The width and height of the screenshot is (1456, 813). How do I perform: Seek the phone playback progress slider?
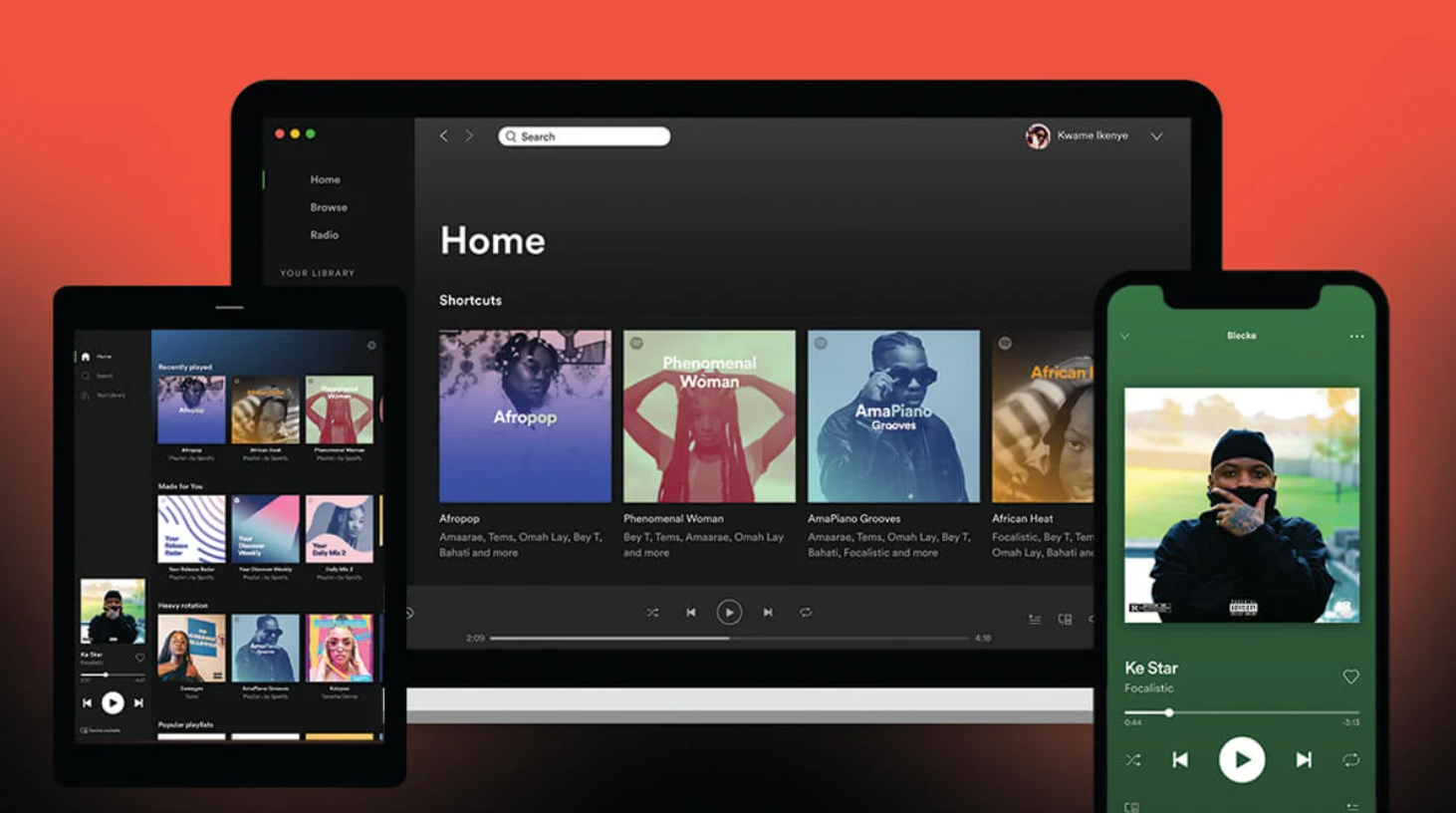pos(1242,712)
